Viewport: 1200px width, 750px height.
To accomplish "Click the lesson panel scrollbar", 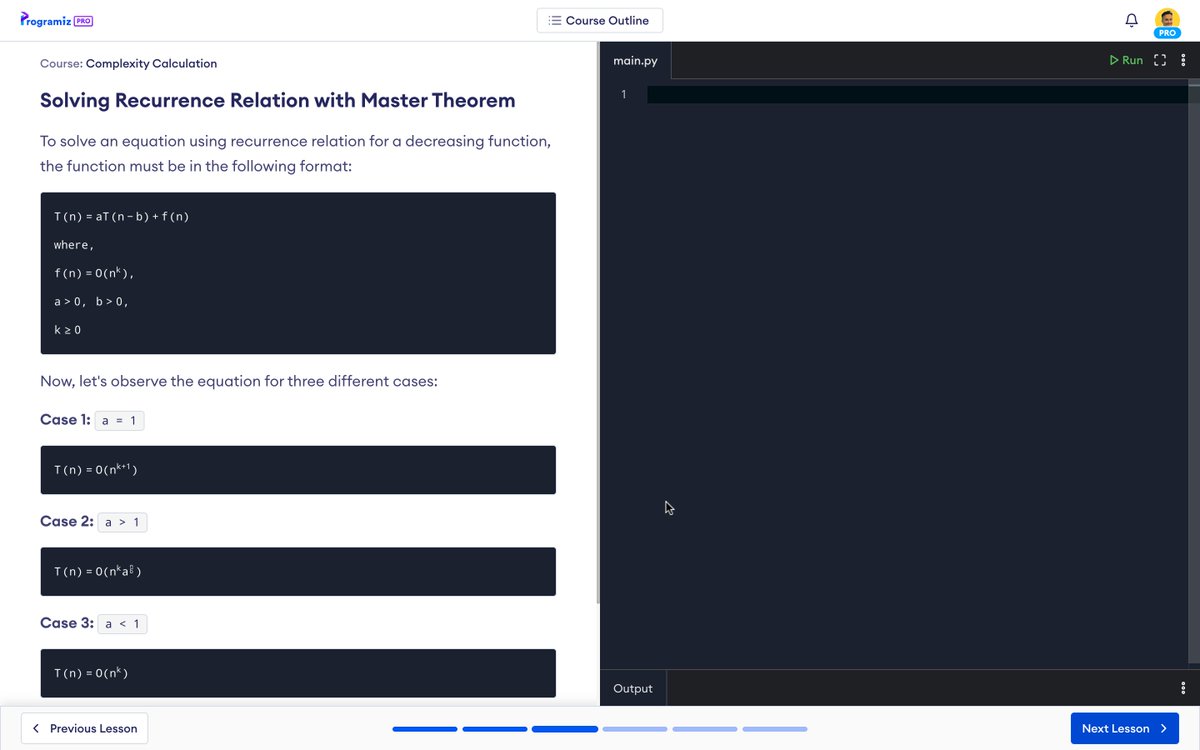I will tap(597, 323).
